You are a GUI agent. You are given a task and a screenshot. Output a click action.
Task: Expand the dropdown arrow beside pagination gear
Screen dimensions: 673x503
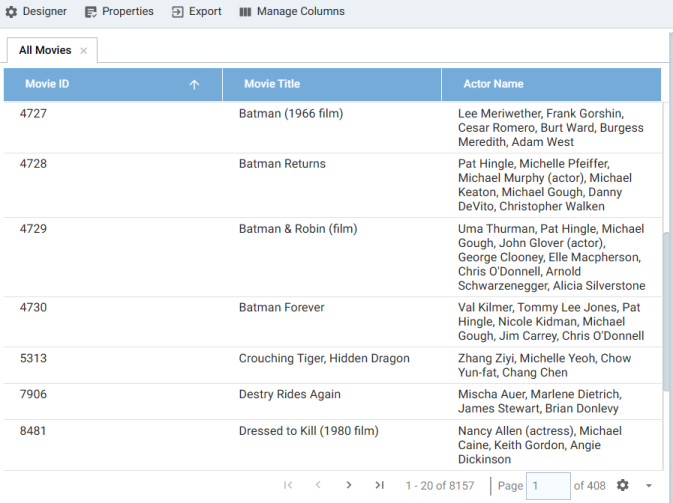[x=649, y=485]
